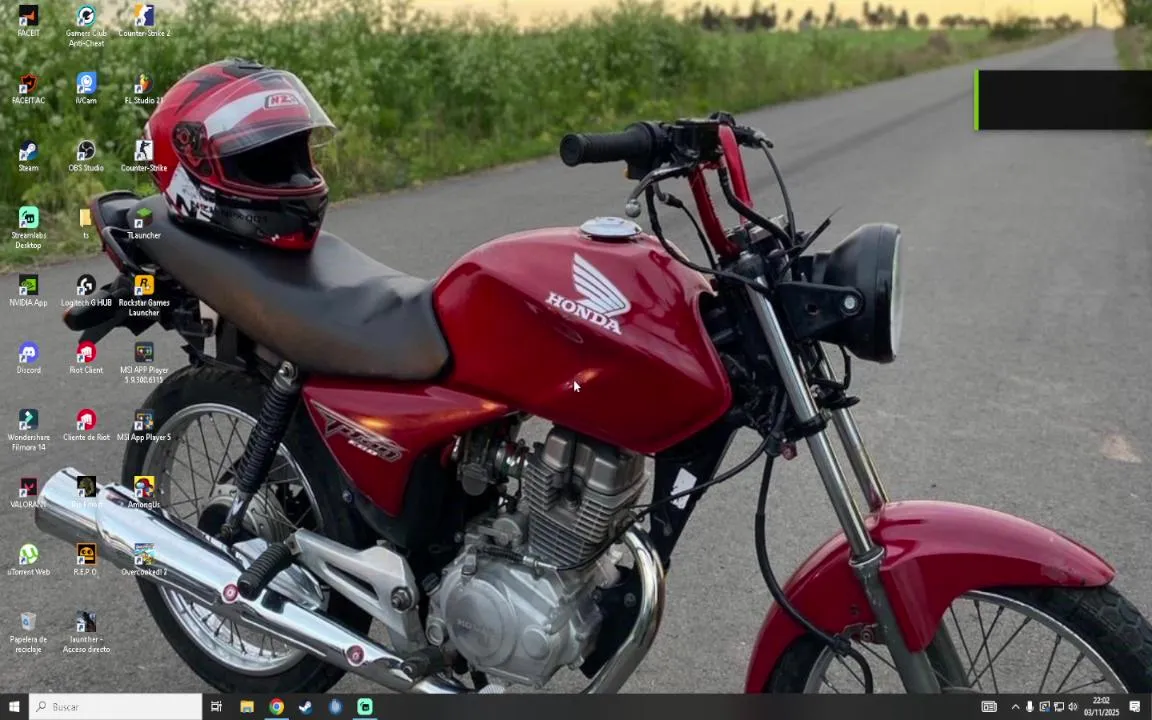Switch to Streamlabs in the taskbar

(365, 707)
